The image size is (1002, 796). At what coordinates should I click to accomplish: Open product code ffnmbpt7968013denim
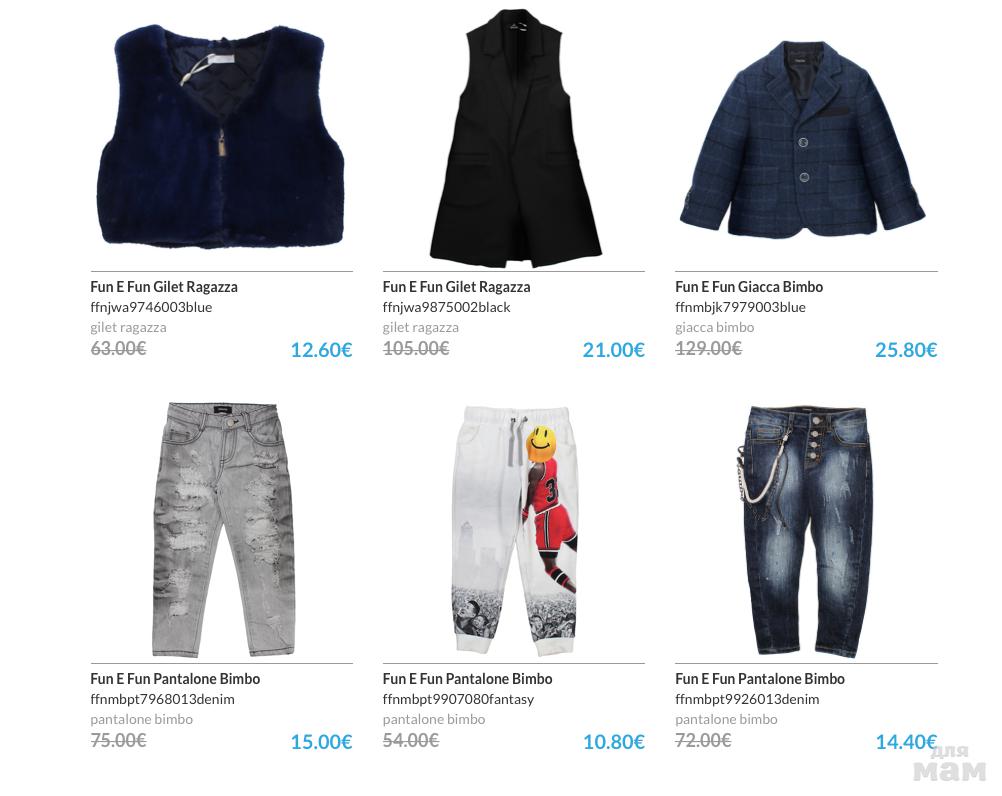tap(162, 699)
